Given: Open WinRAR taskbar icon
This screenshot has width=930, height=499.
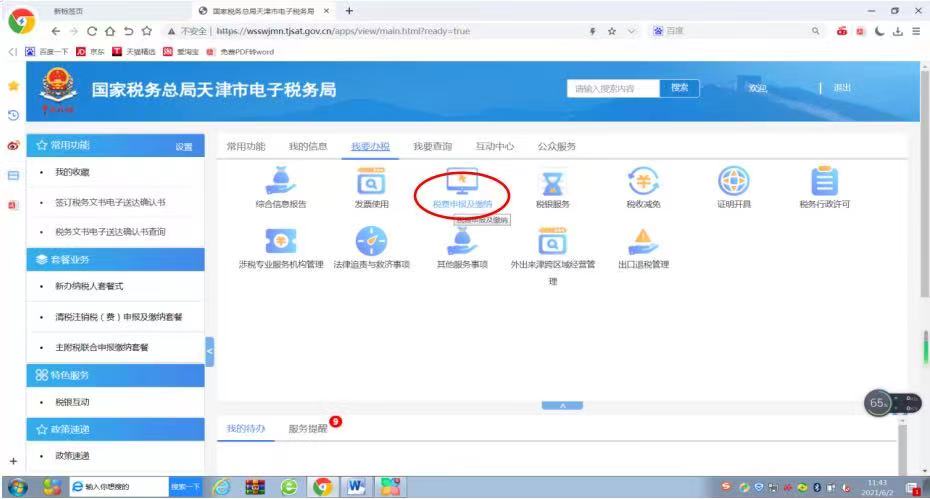Looking at the screenshot, I should coord(255,487).
